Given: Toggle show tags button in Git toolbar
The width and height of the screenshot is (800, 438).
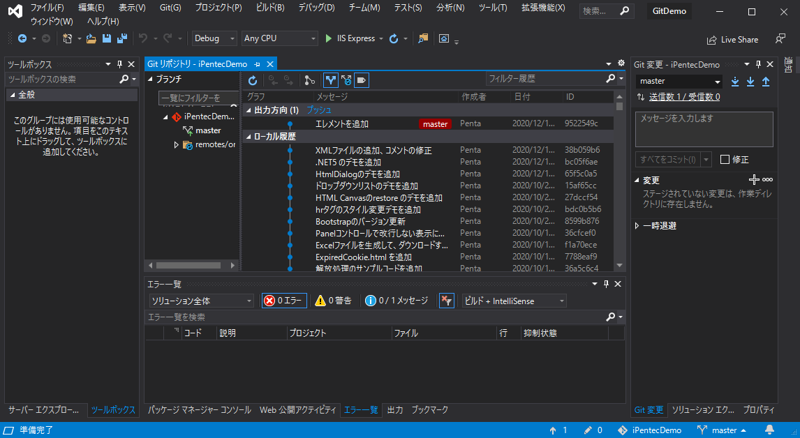Looking at the screenshot, I should click(362, 80).
